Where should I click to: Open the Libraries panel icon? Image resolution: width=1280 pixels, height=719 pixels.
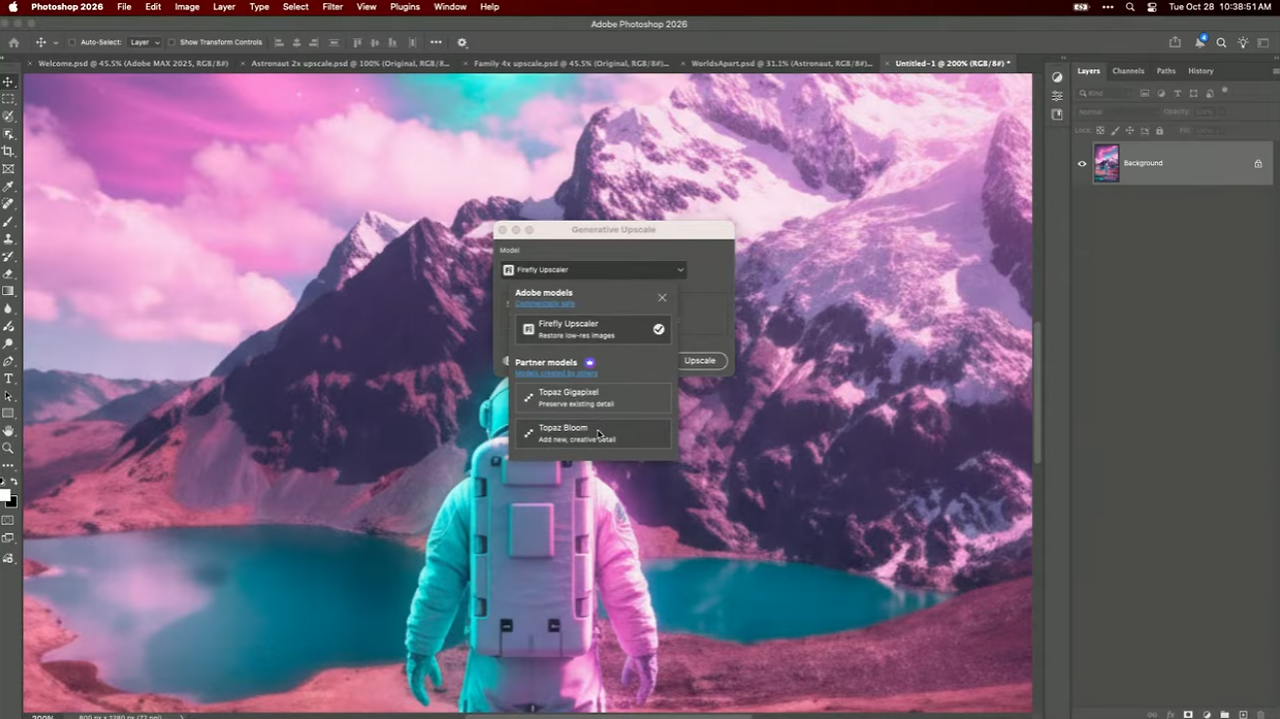1057,114
